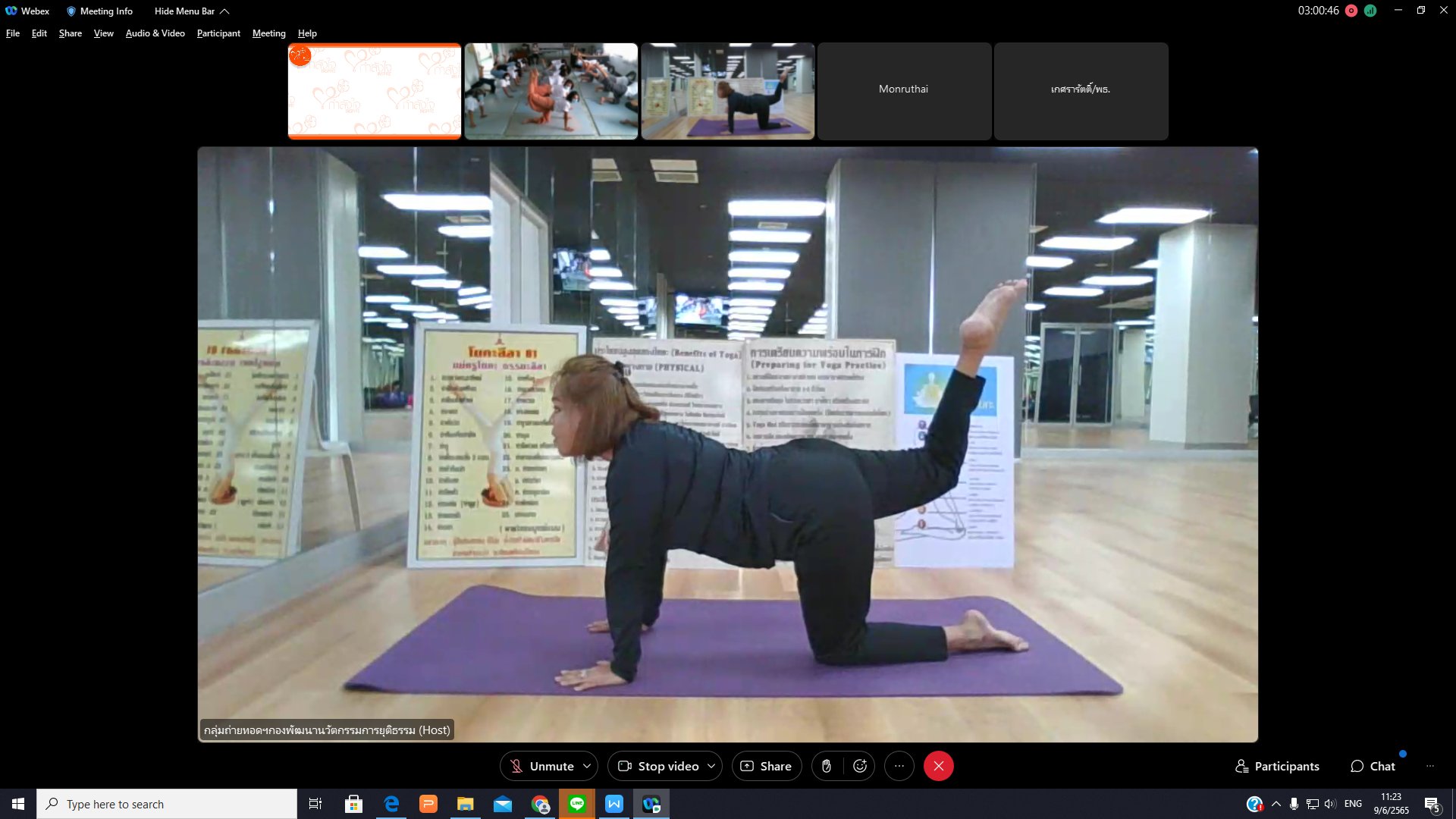The width and height of the screenshot is (1456, 819).
Task: Click the raise hand icon
Action: (827, 766)
